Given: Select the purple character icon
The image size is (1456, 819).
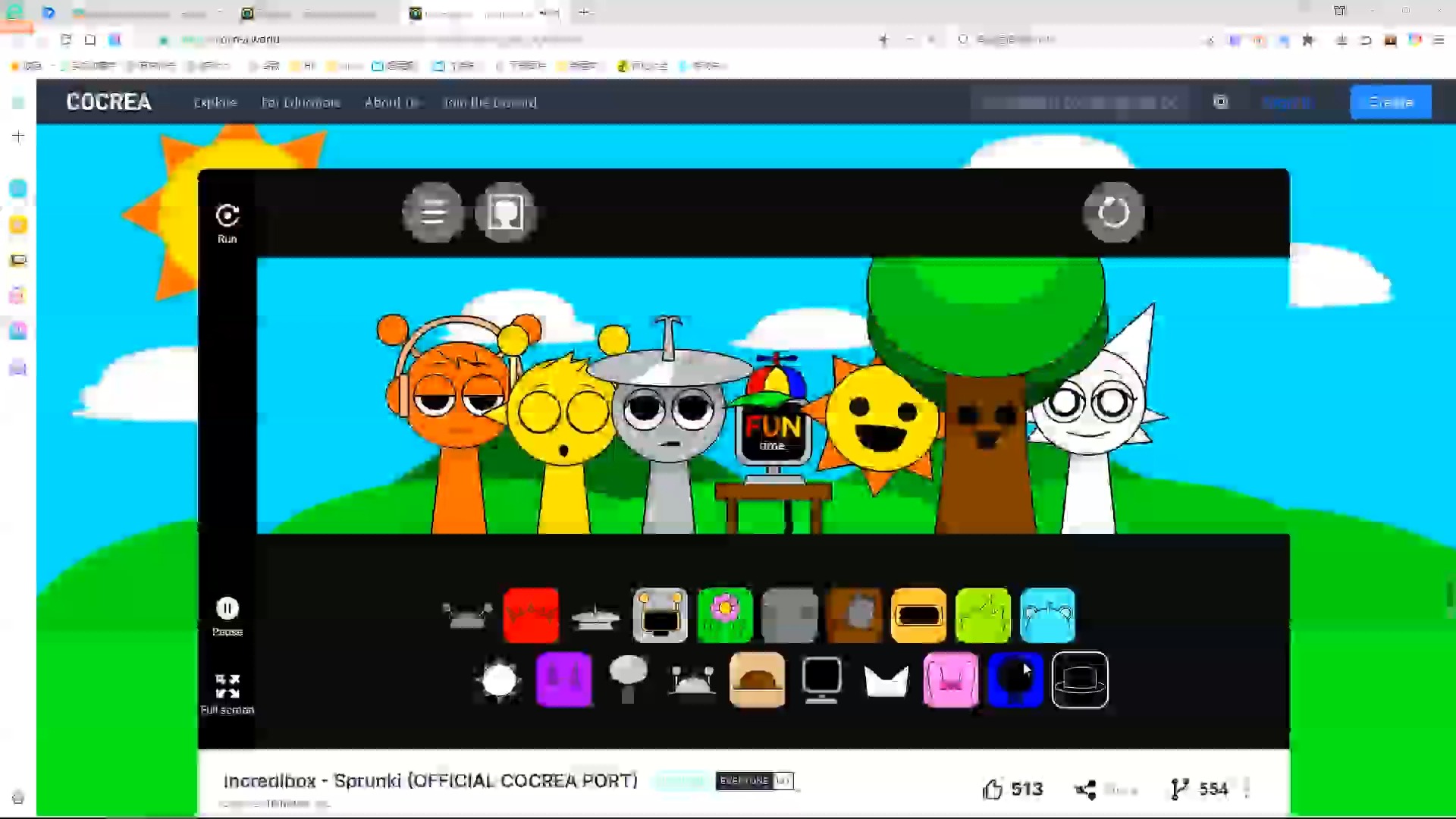Looking at the screenshot, I should pyautogui.click(x=563, y=679).
